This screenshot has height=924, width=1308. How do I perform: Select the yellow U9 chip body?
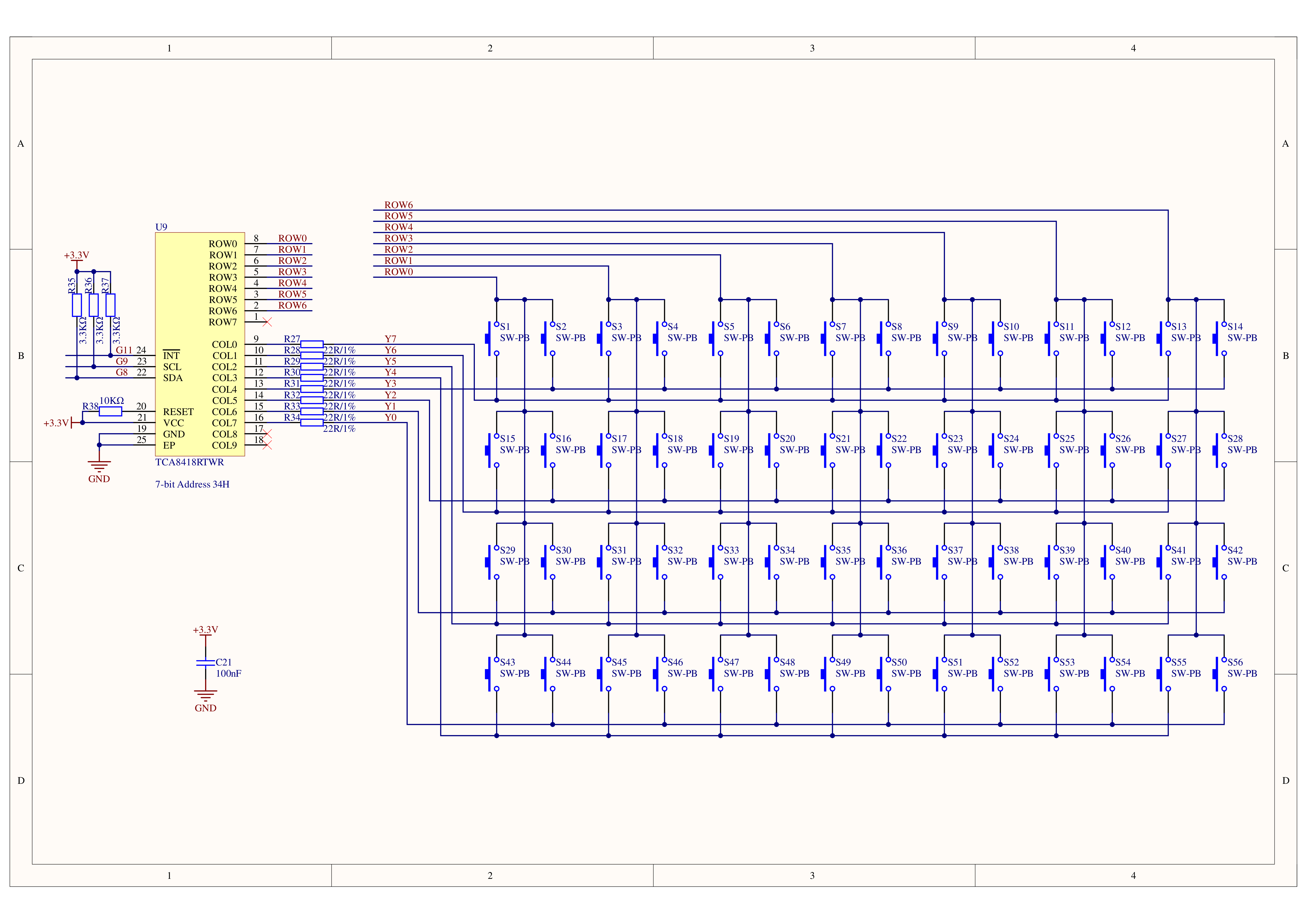point(200,344)
